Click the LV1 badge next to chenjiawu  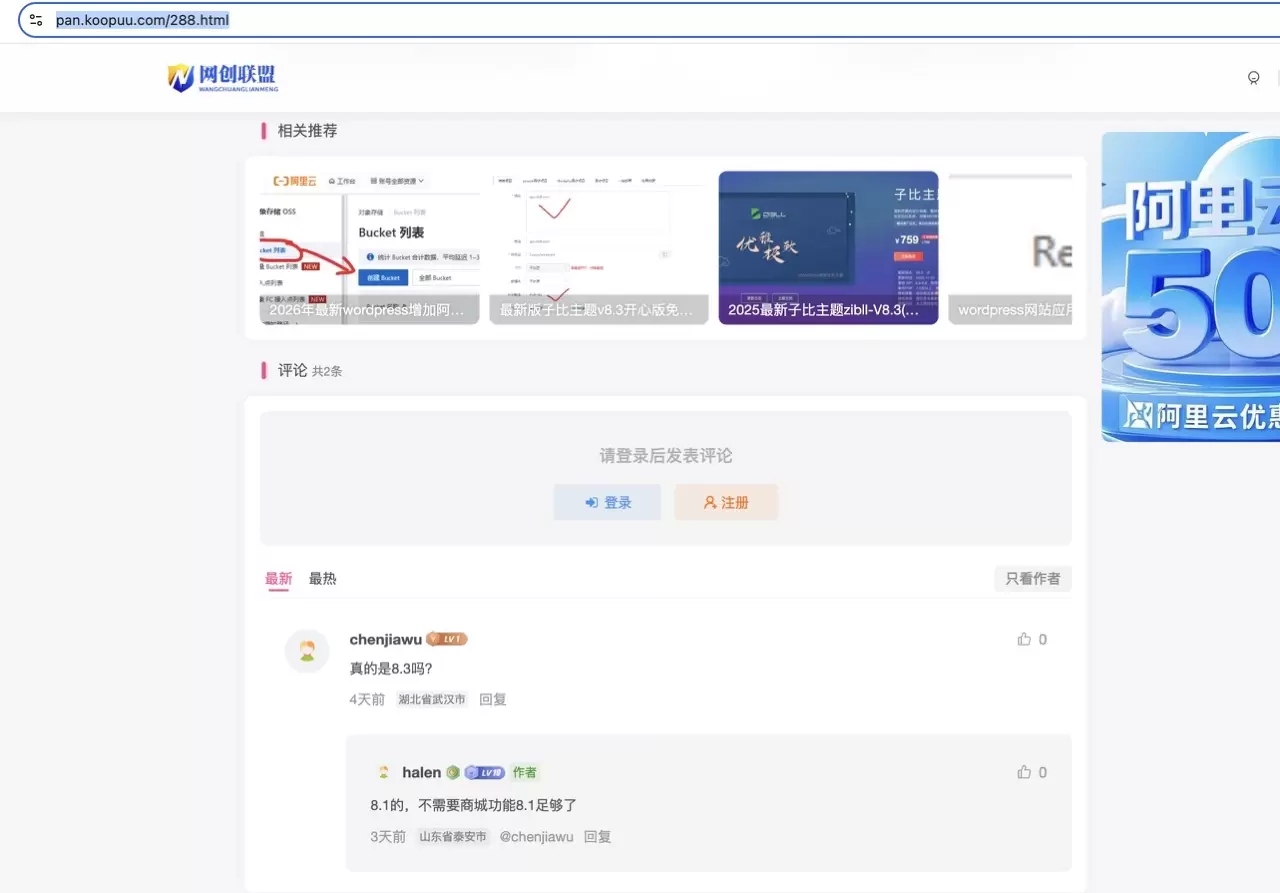pos(446,640)
